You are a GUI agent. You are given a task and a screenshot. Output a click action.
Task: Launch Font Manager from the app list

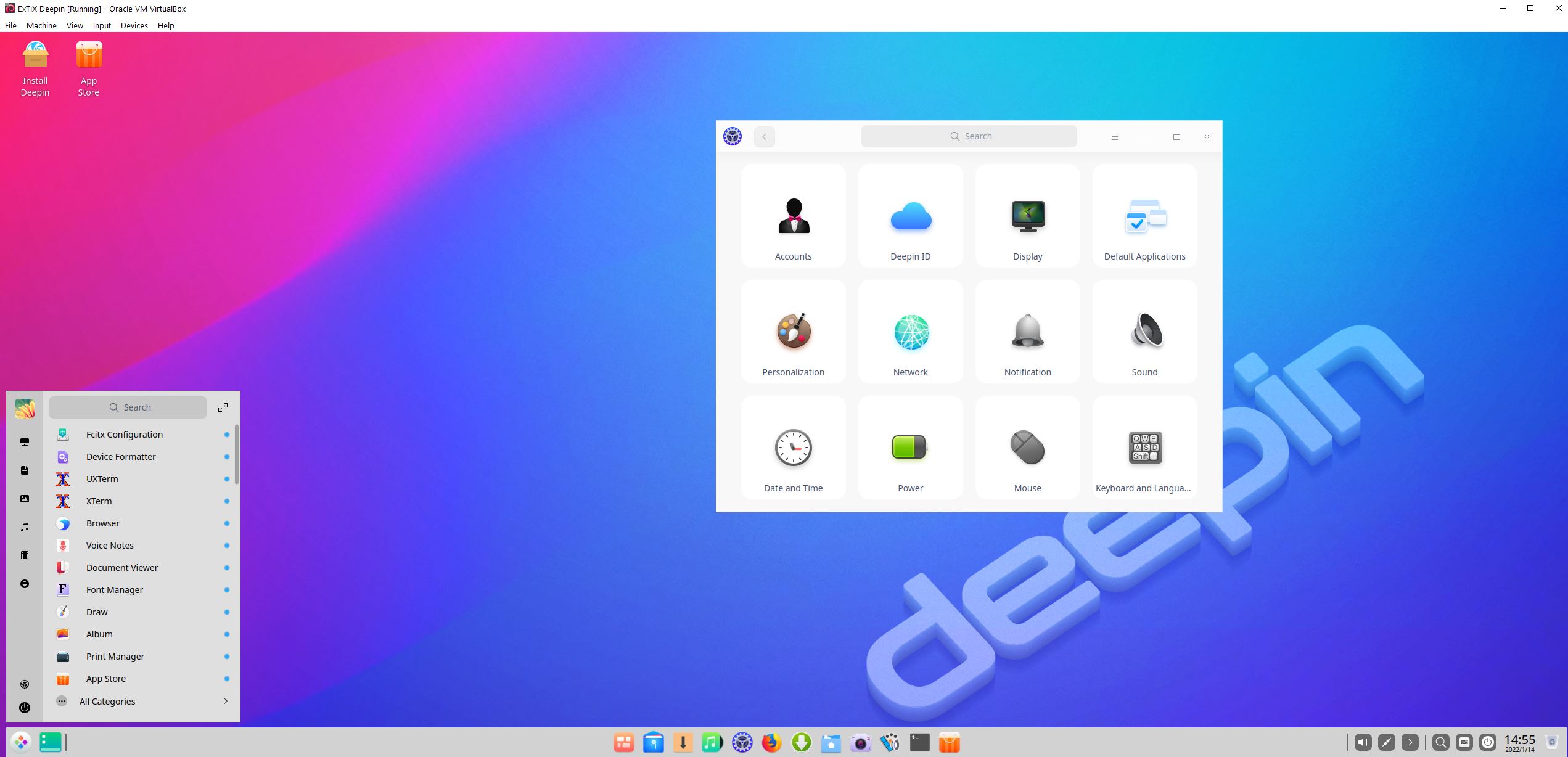point(142,590)
